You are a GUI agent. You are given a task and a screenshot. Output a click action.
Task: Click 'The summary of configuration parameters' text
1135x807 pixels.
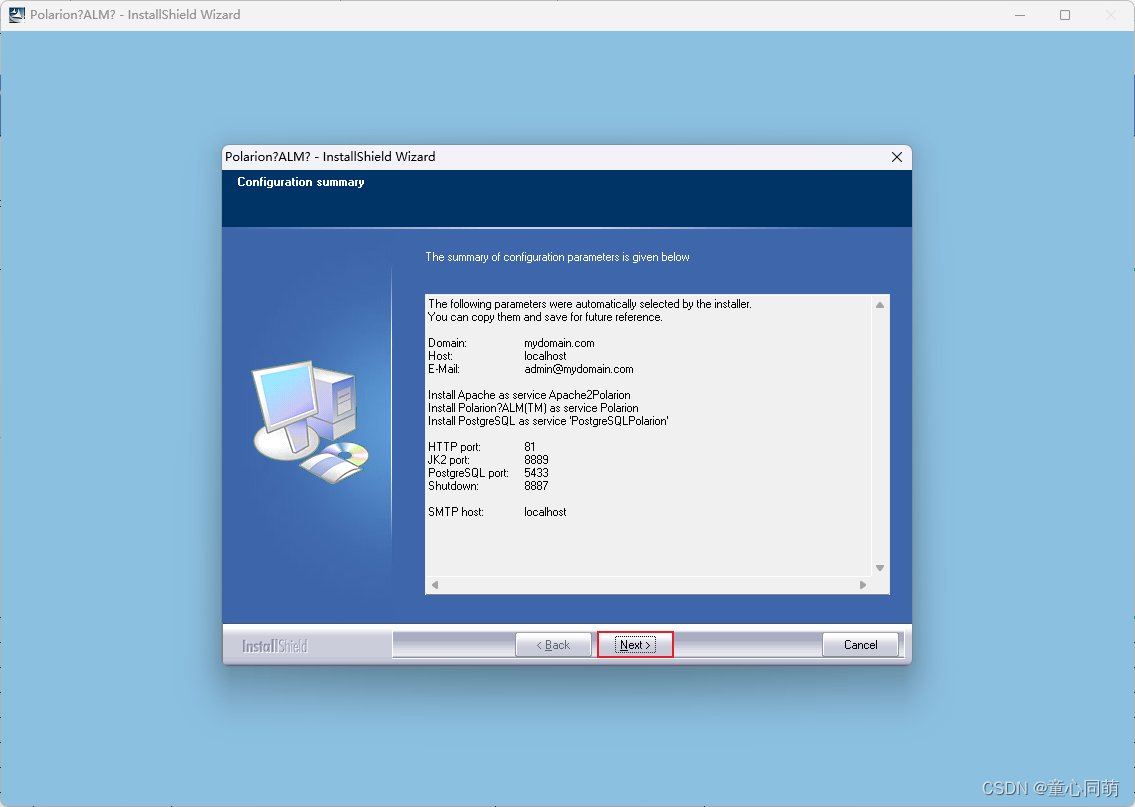(557, 257)
